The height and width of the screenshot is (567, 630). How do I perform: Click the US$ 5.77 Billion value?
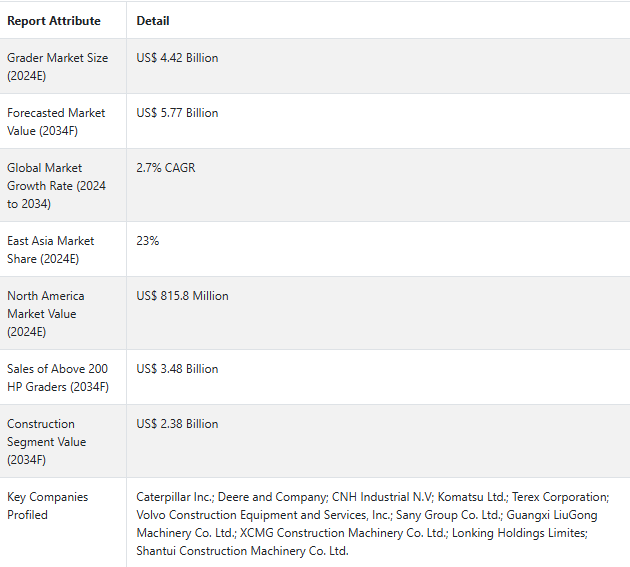(177, 113)
